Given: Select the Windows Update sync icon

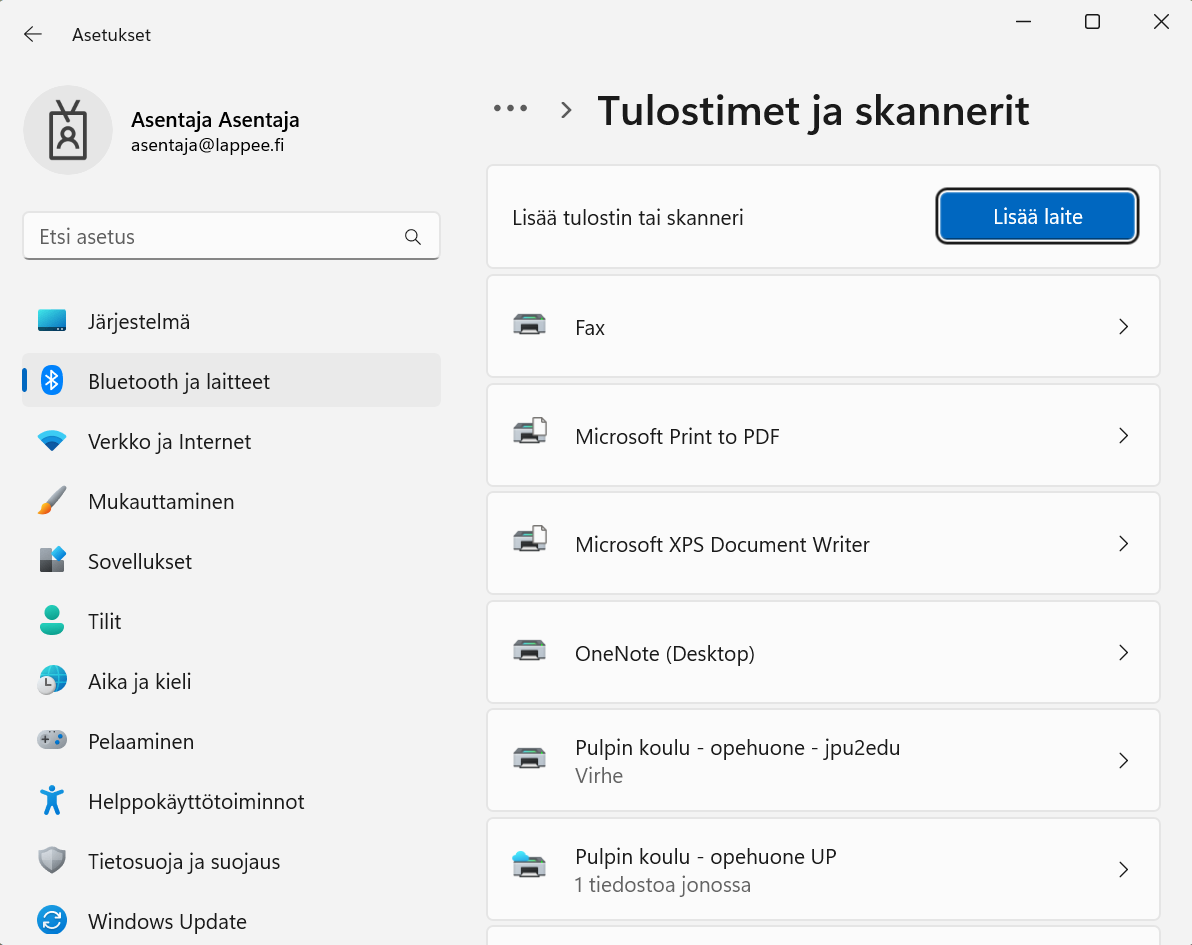Looking at the screenshot, I should click(x=52, y=921).
